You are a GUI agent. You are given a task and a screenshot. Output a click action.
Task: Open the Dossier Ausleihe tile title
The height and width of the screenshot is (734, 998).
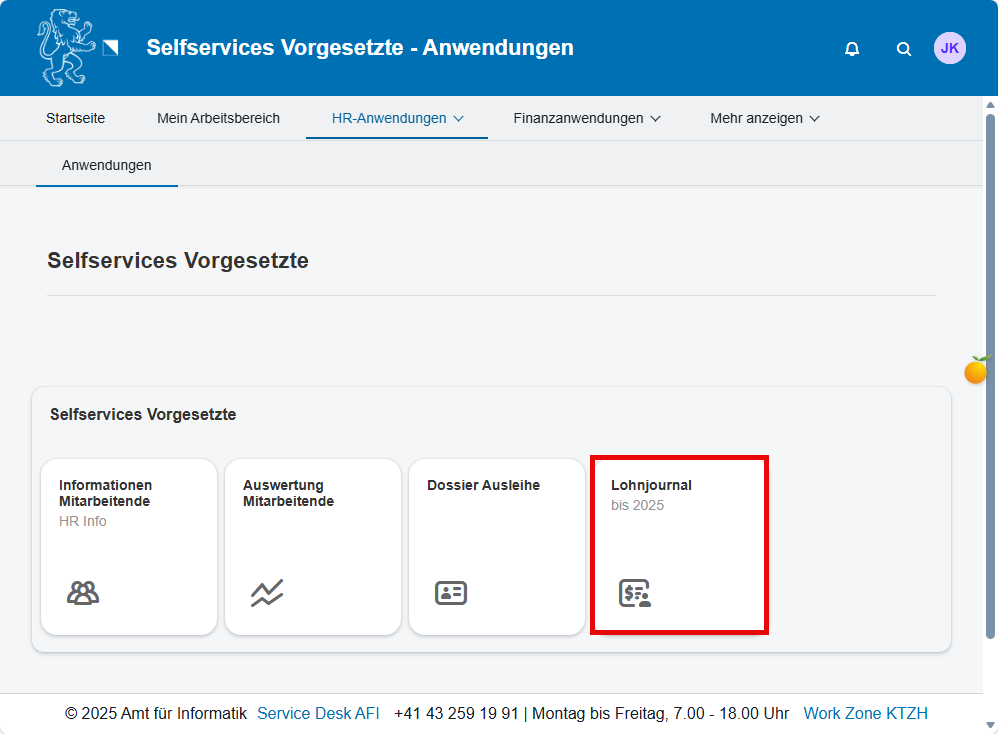[x=483, y=485]
